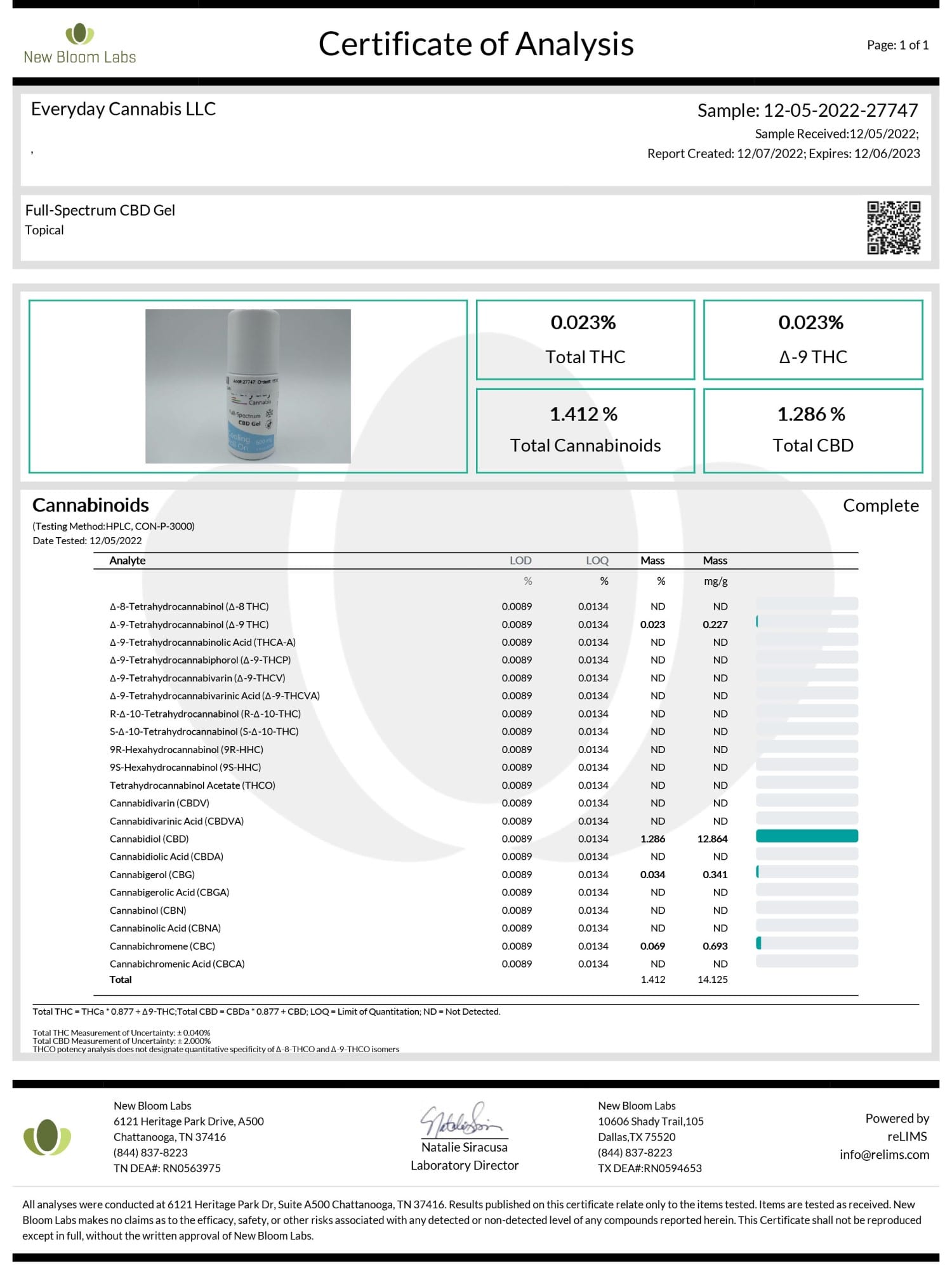The width and height of the screenshot is (952, 1275).
Task: Click the 14.125 total mg/g value
Action: point(713,980)
